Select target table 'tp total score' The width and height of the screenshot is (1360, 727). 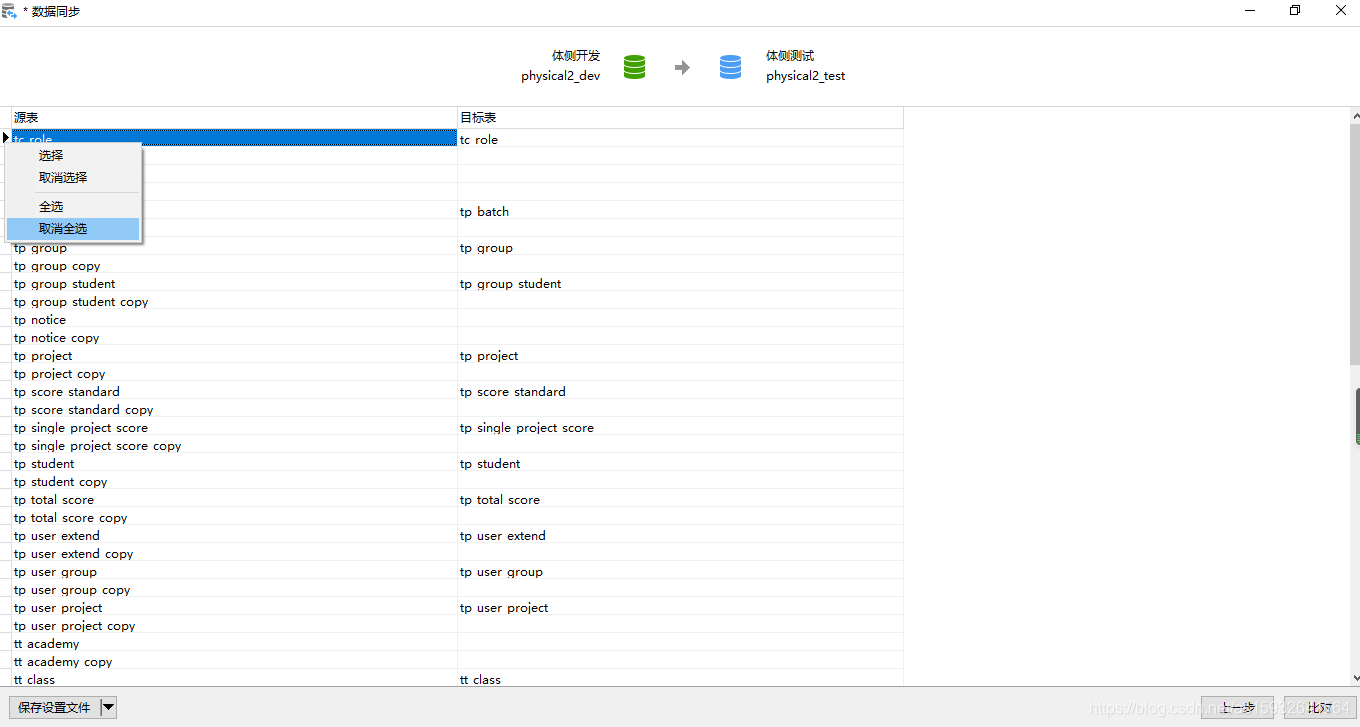(680, 500)
